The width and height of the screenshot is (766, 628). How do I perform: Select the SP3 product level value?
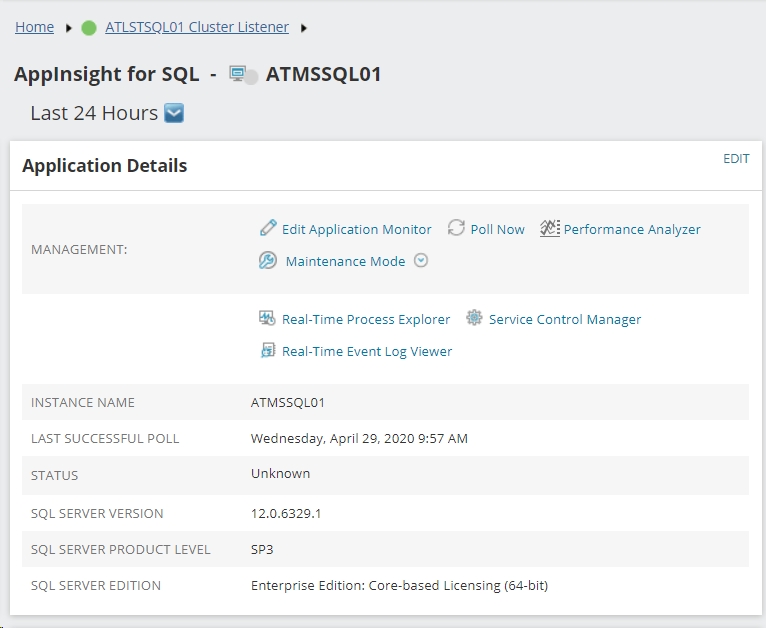[262, 549]
